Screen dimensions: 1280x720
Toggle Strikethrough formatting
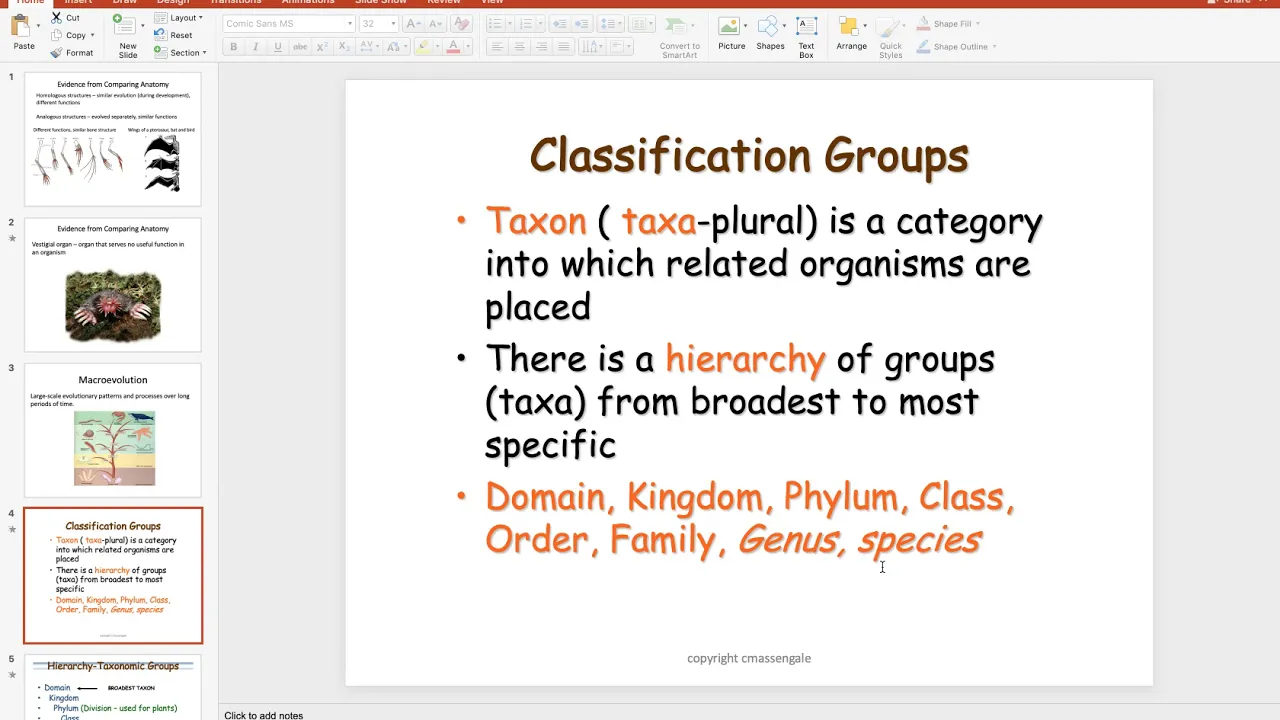[300, 47]
